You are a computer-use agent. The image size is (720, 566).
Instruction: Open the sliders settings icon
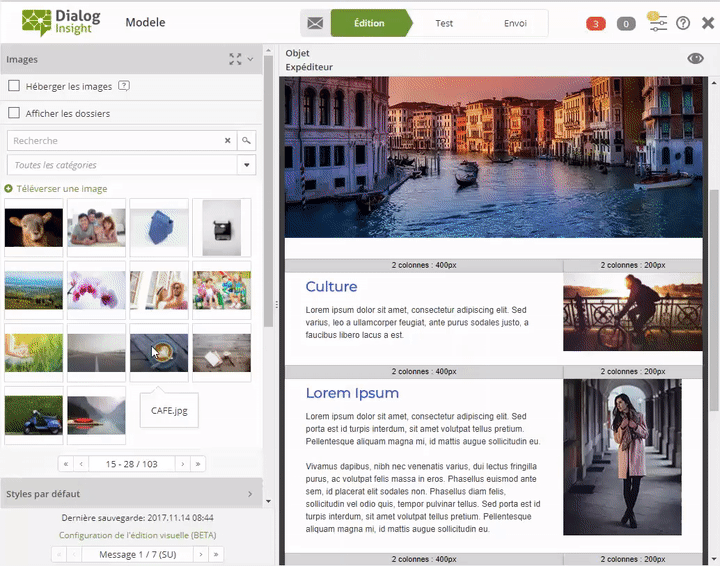[x=658, y=22]
